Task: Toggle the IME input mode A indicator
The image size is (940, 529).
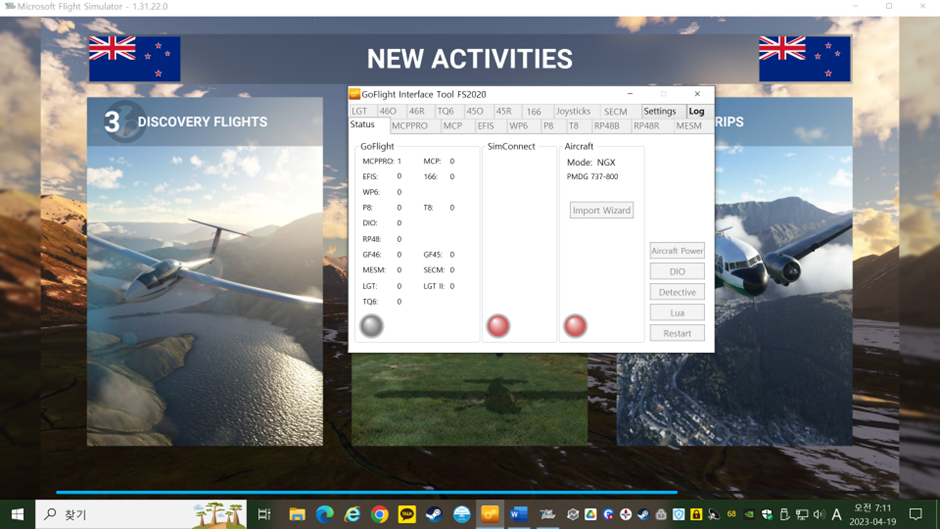Action: pyautogui.click(x=837, y=515)
